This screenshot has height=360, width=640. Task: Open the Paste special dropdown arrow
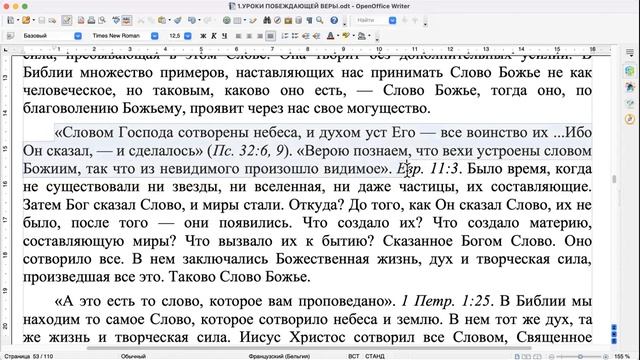(169, 20)
